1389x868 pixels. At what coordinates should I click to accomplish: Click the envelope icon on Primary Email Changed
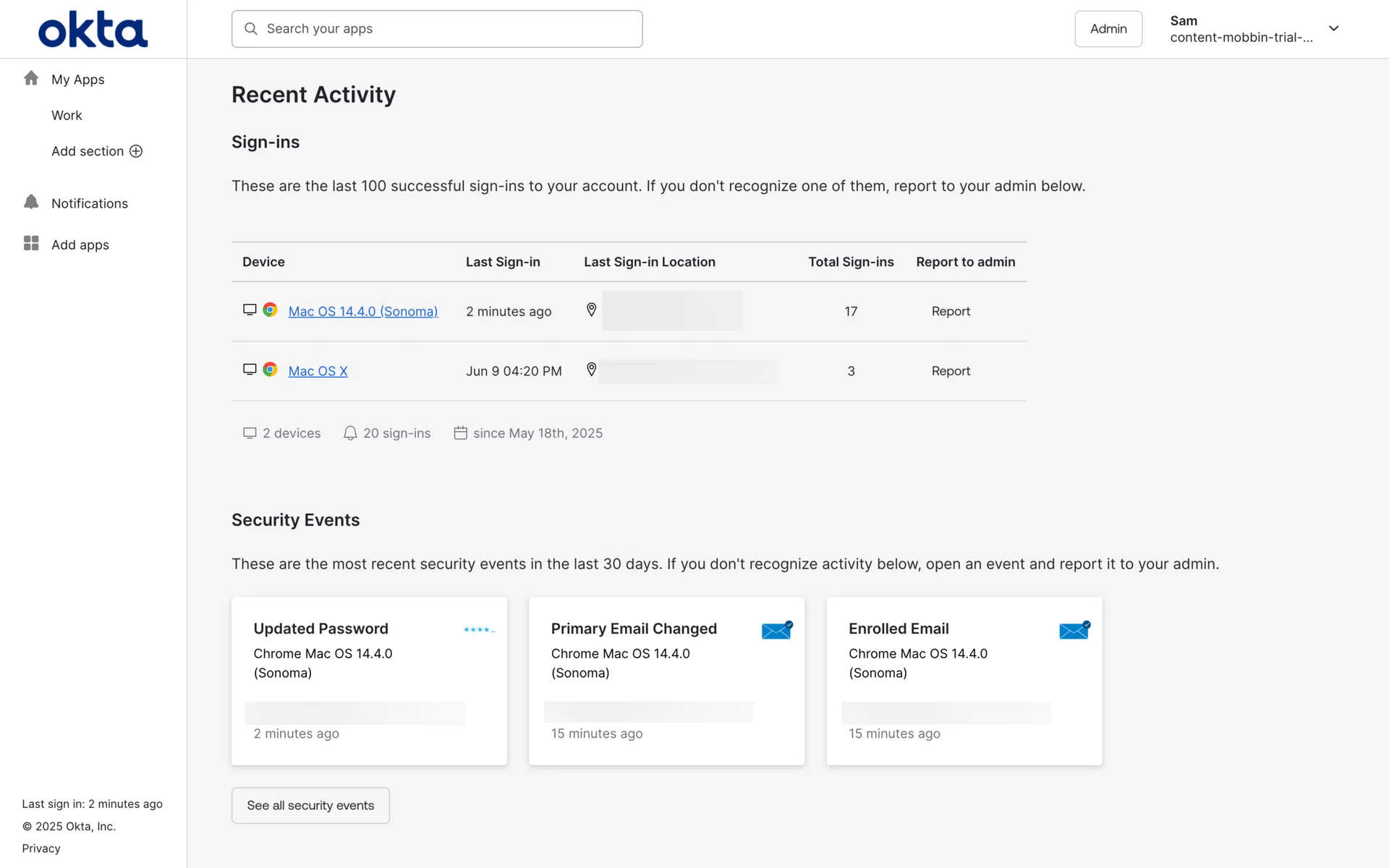pos(777,630)
